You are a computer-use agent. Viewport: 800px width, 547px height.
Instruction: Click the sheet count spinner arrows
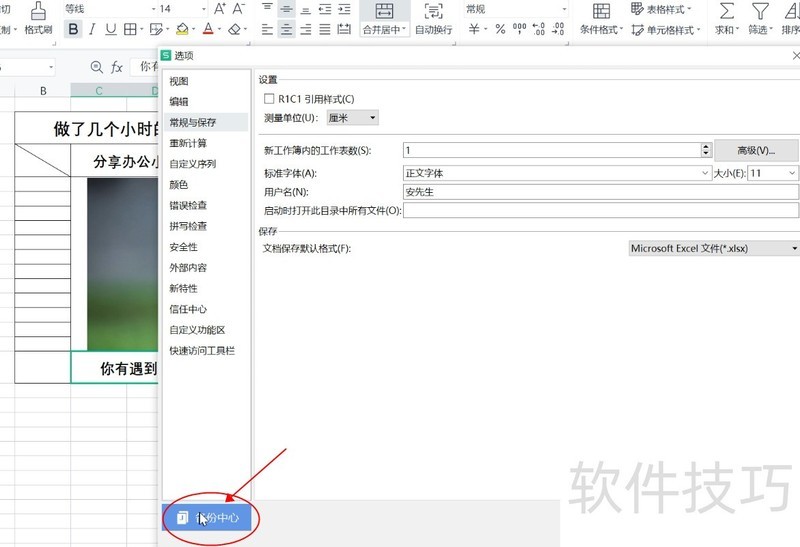(x=706, y=150)
